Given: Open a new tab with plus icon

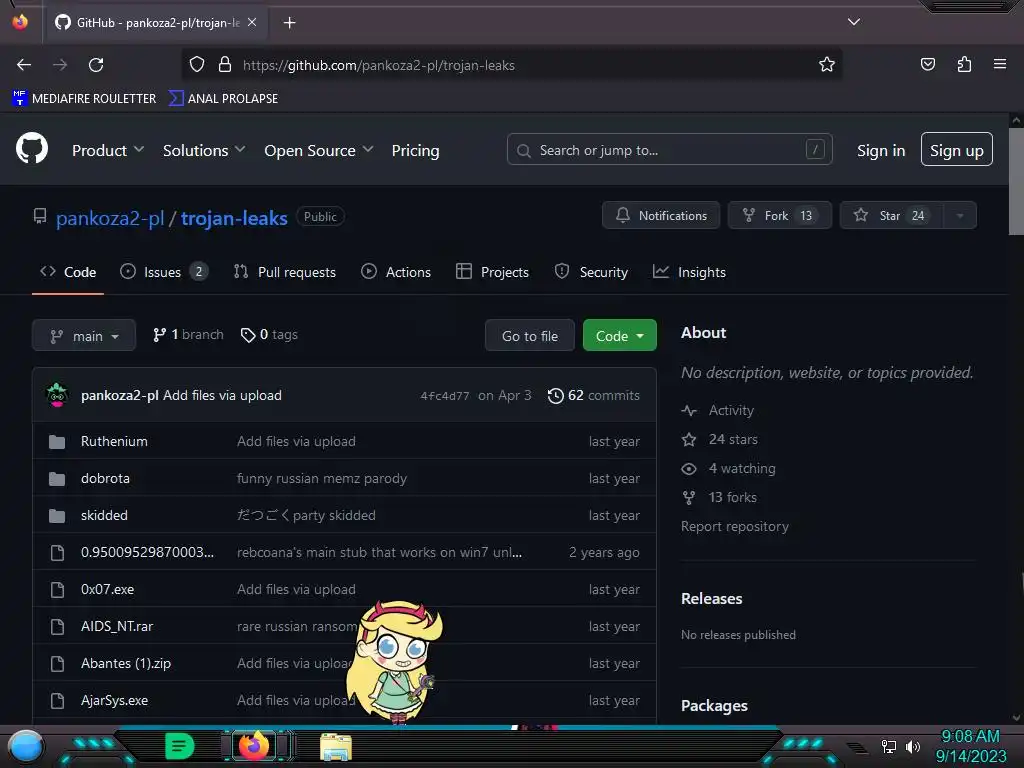Looking at the screenshot, I should [289, 23].
